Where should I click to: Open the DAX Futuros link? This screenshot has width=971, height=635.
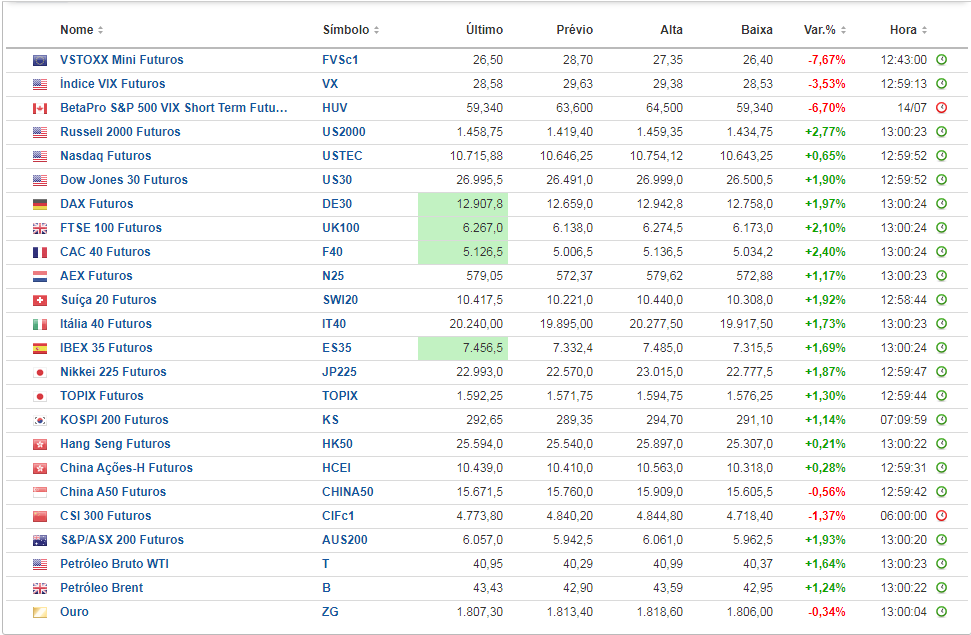click(96, 204)
